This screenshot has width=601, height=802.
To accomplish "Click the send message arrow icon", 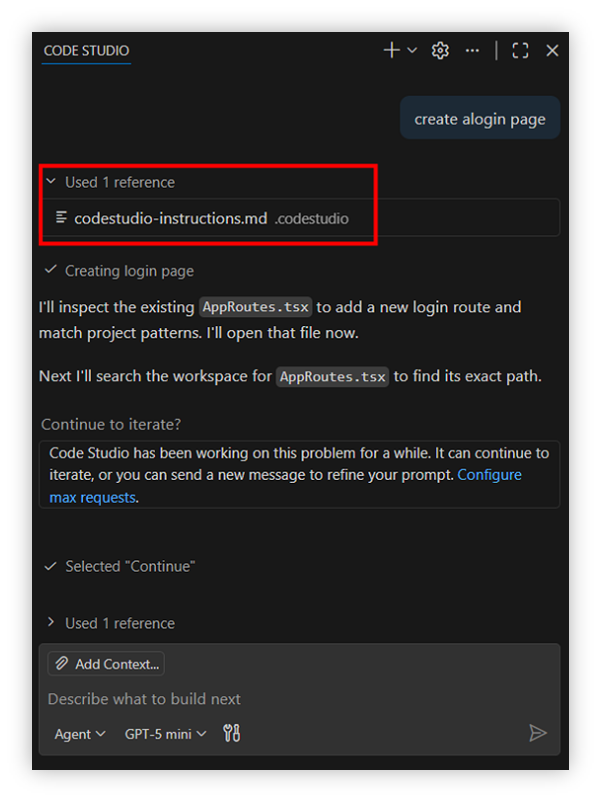I will (x=538, y=734).
